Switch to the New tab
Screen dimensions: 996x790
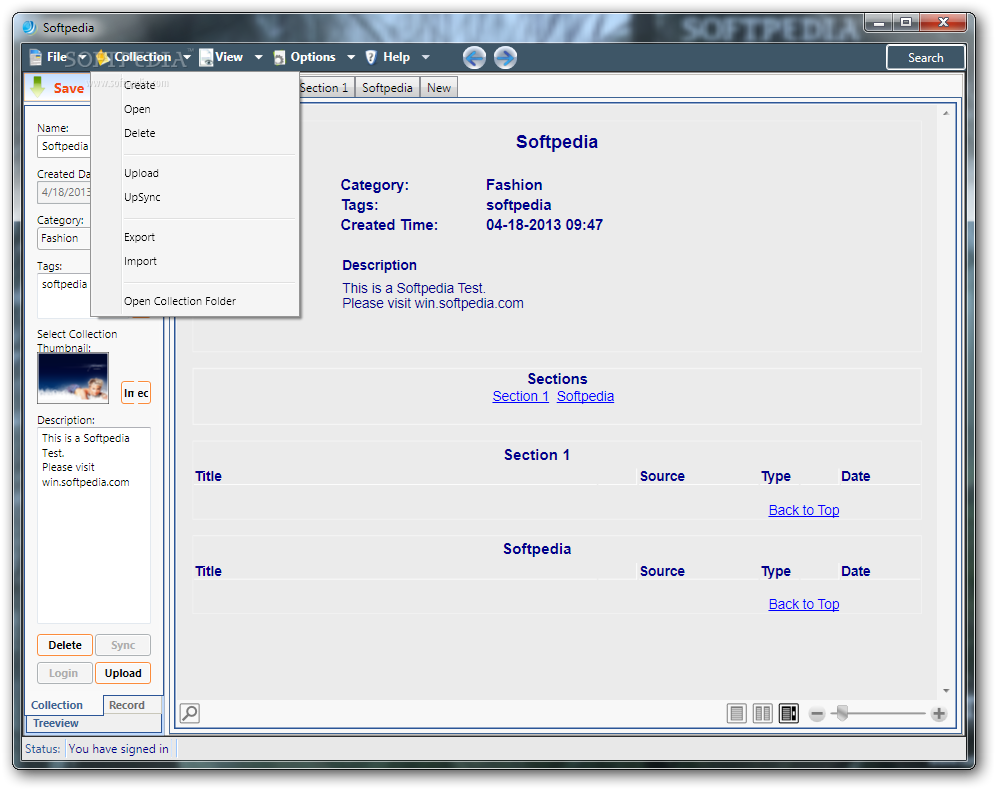coord(439,88)
